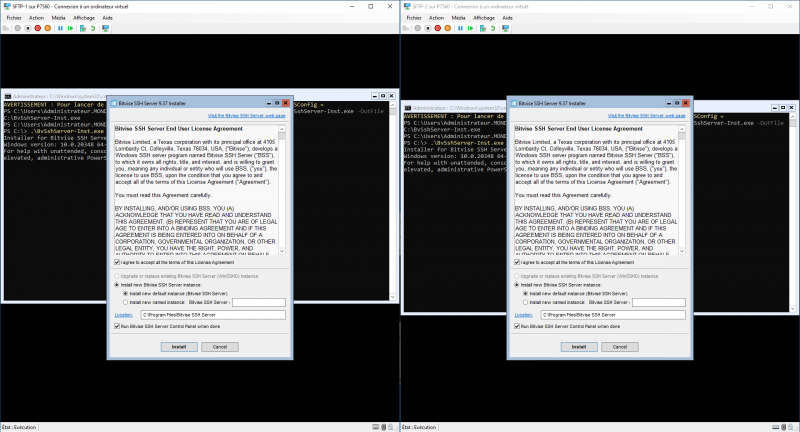Click green Reset icon in SFTP-2 toolbar

coord(470,28)
